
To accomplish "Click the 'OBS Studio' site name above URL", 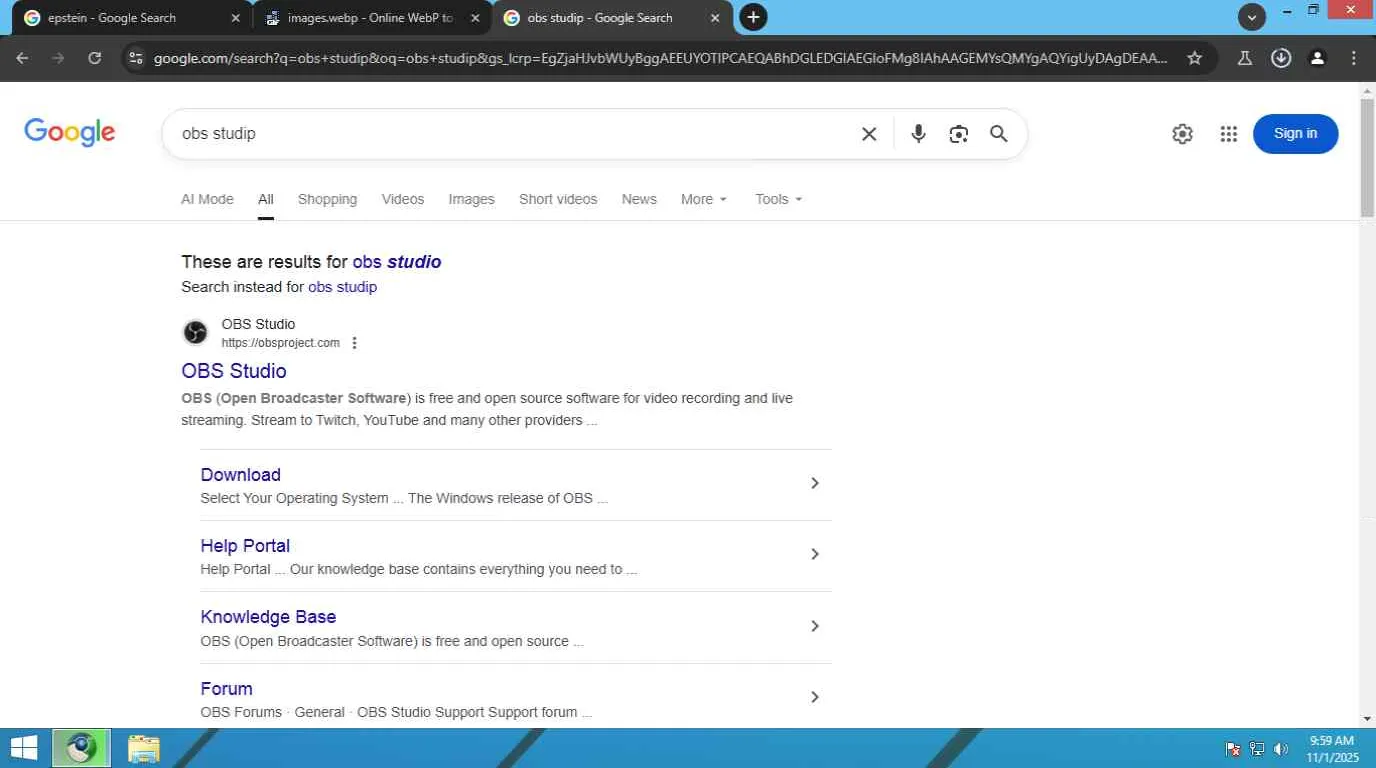I will point(258,324).
